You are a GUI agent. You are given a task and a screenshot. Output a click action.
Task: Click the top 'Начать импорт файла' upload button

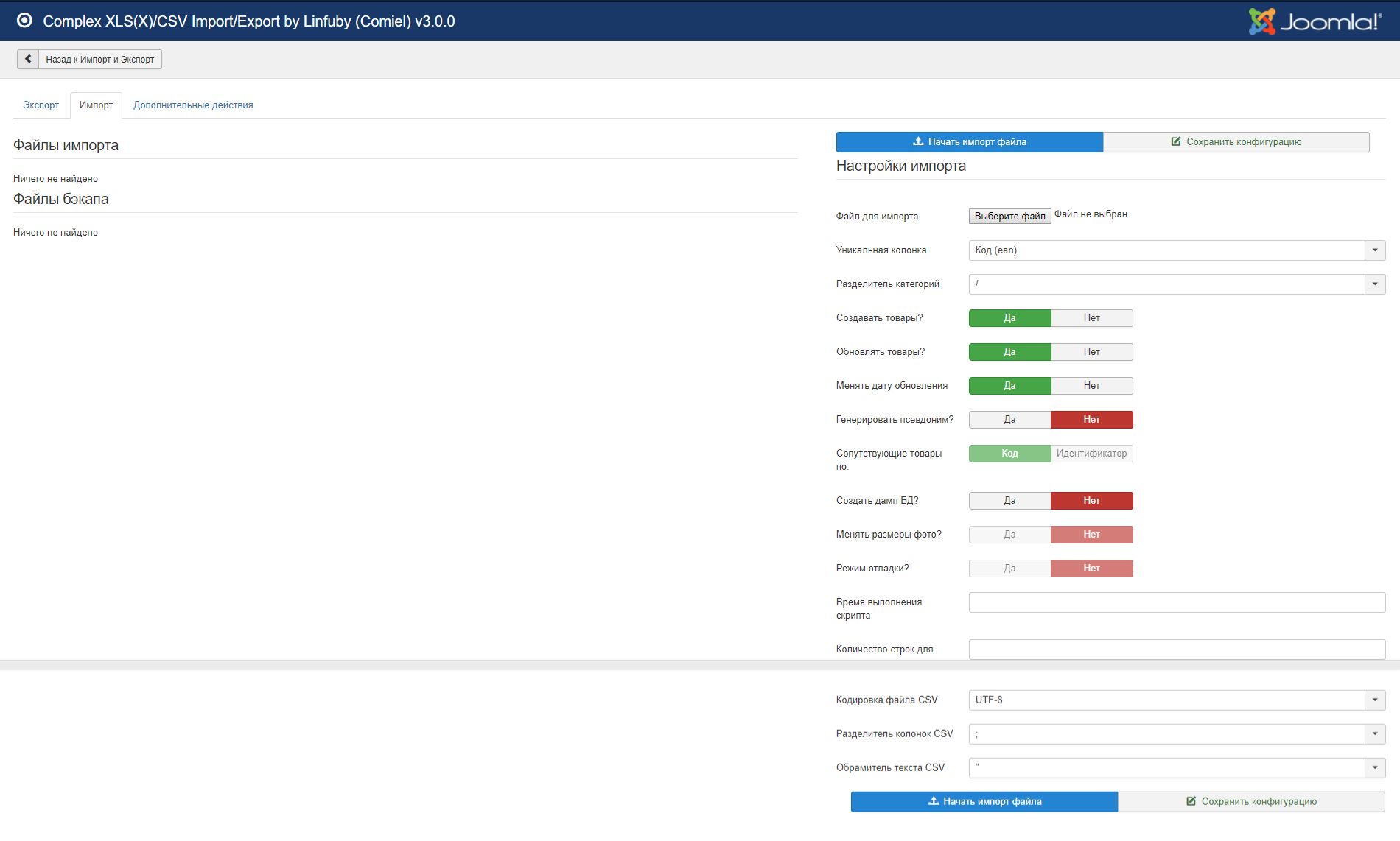pos(969,142)
